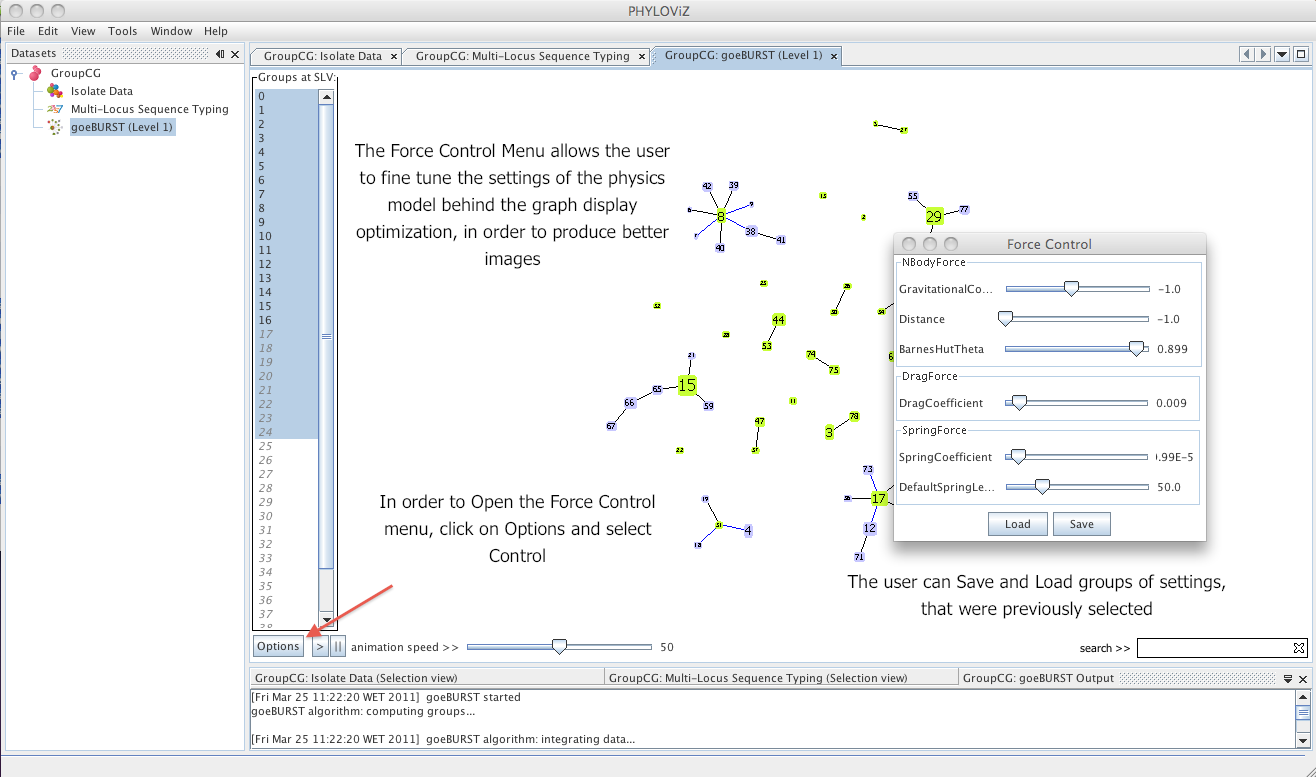Click the Isolate Data tree icon
Image resolution: width=1316 pixels, height=777 pixels.
pyautogui.click(x=54, y=91)
